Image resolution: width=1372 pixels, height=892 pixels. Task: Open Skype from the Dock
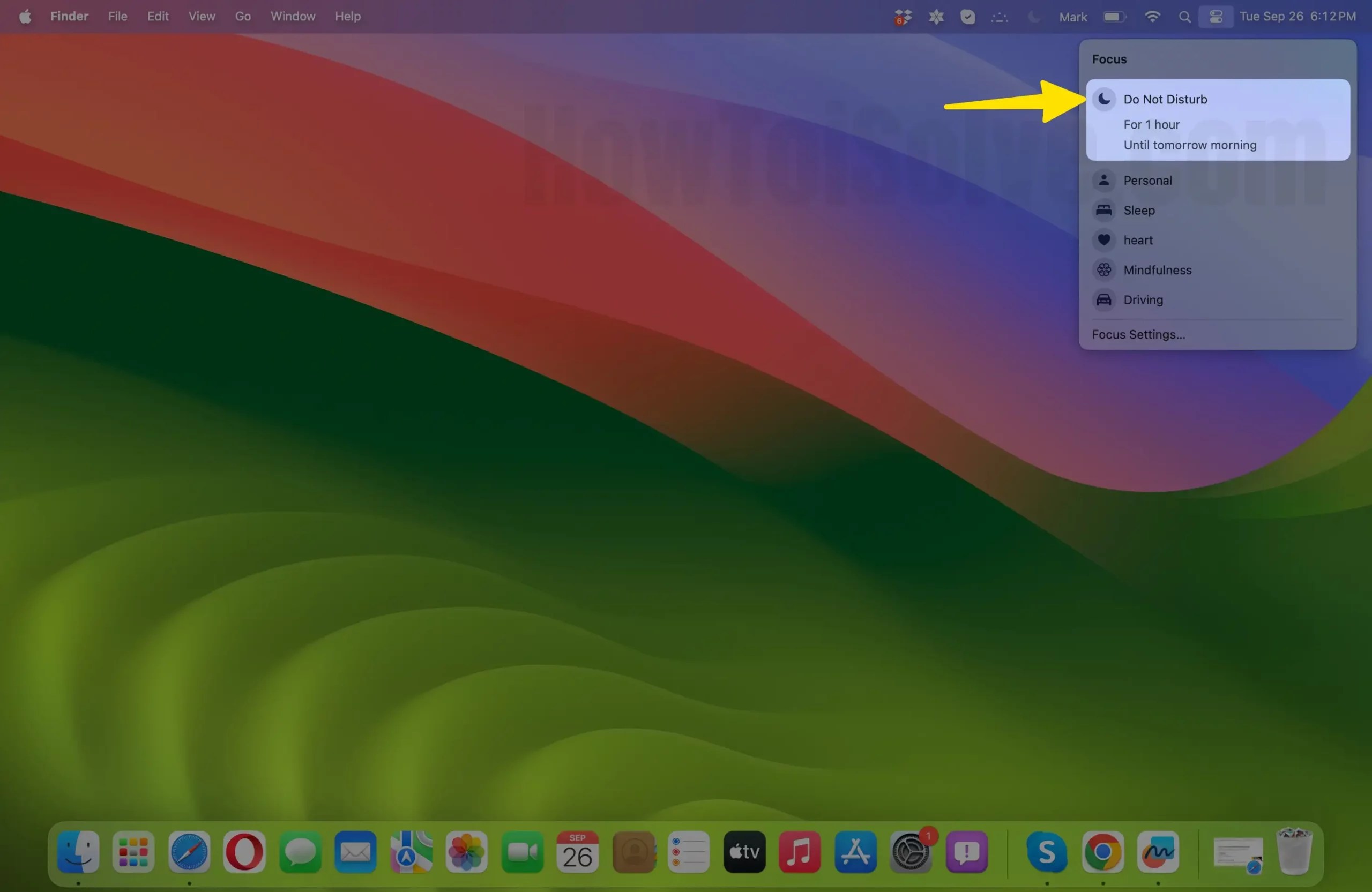pos(1046,853)
